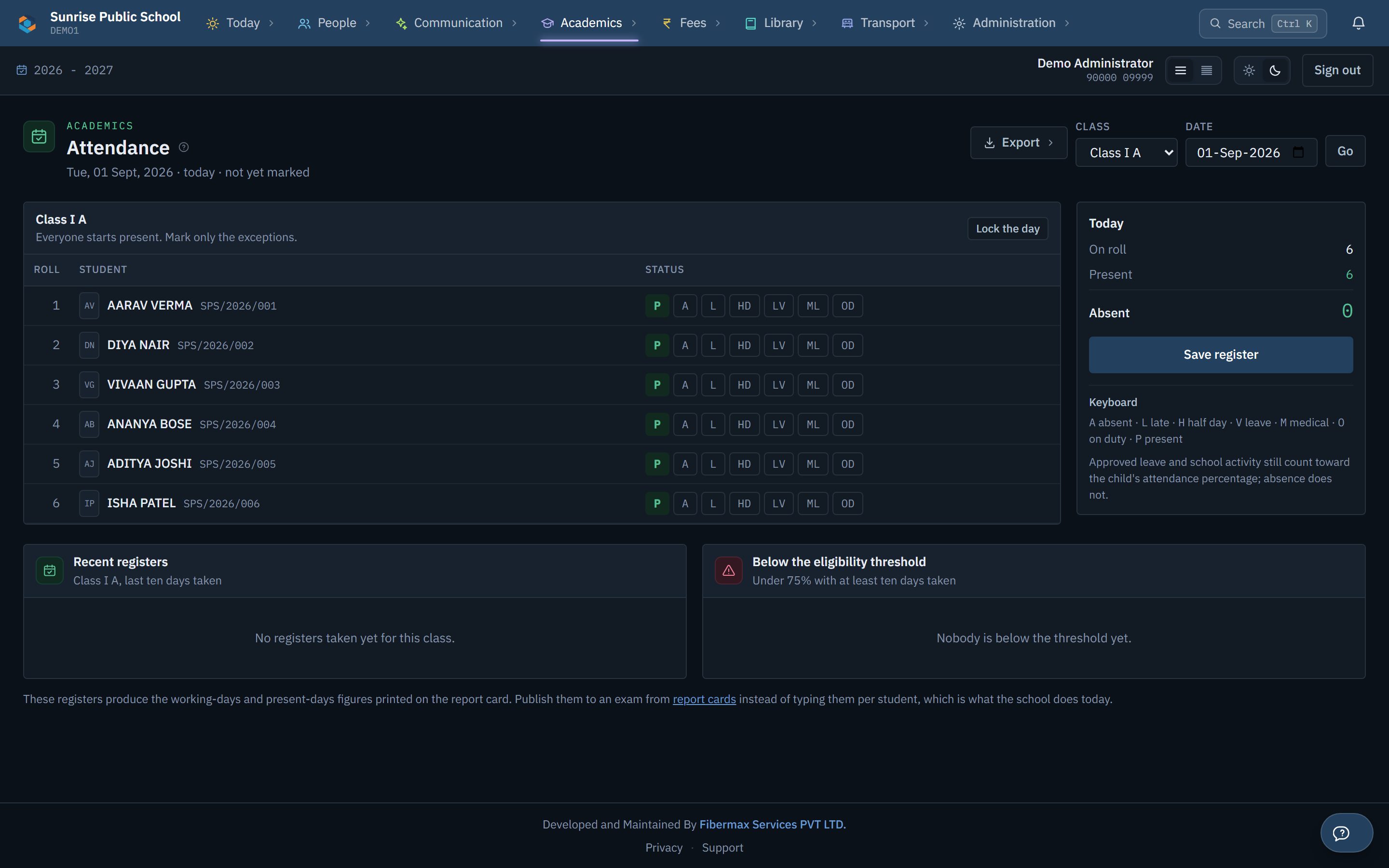Open the Class I A dropdown

[1126, 153]
